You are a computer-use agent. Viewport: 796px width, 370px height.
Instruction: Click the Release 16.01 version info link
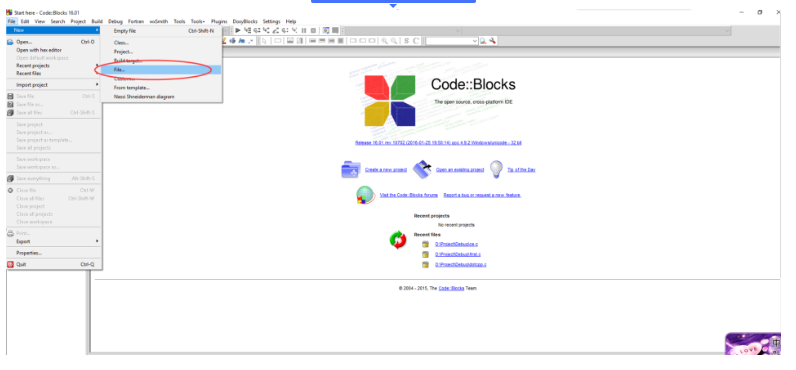(439, 143)
